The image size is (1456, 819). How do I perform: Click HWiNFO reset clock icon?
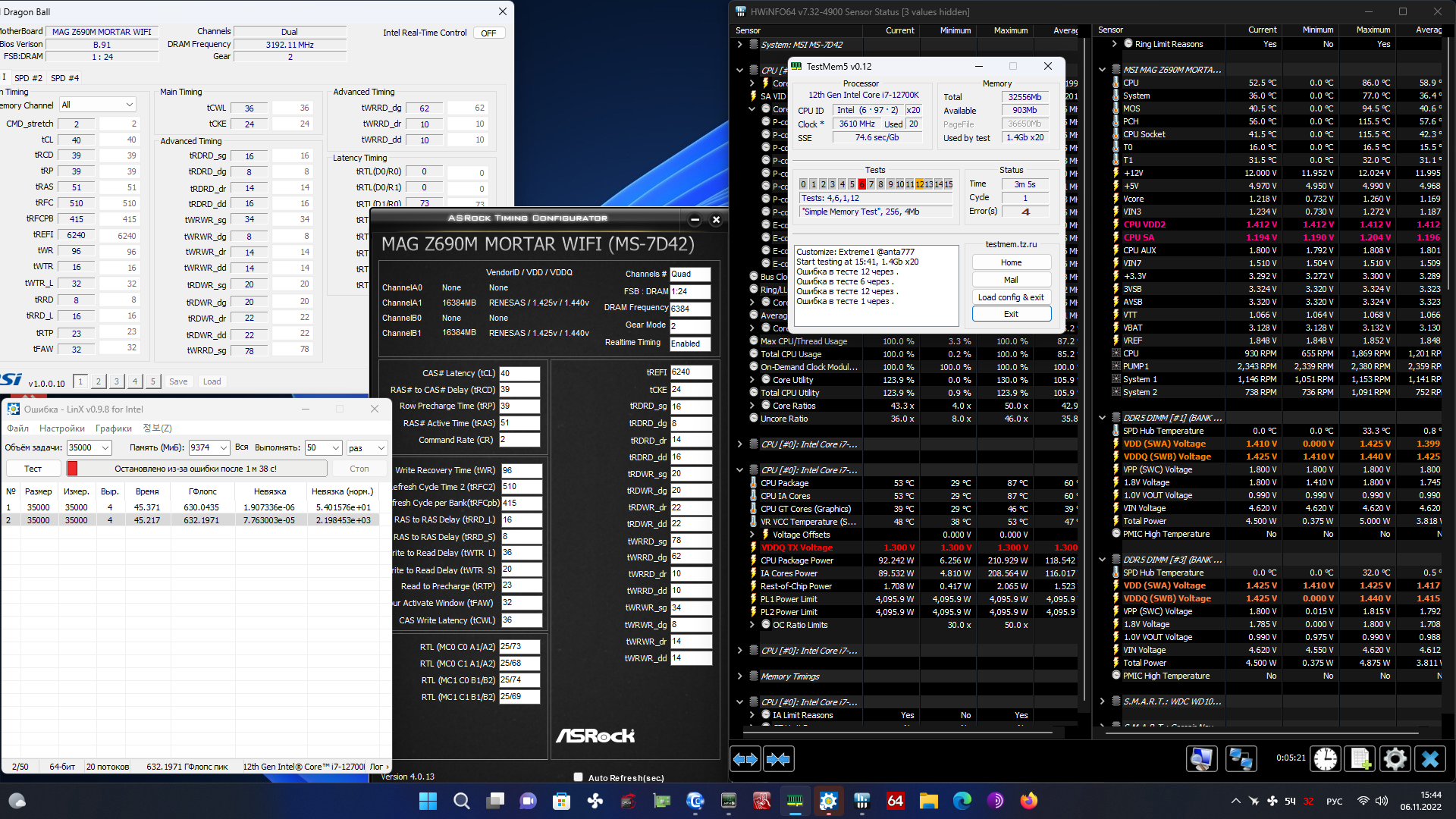click(x=1326, y=759)
